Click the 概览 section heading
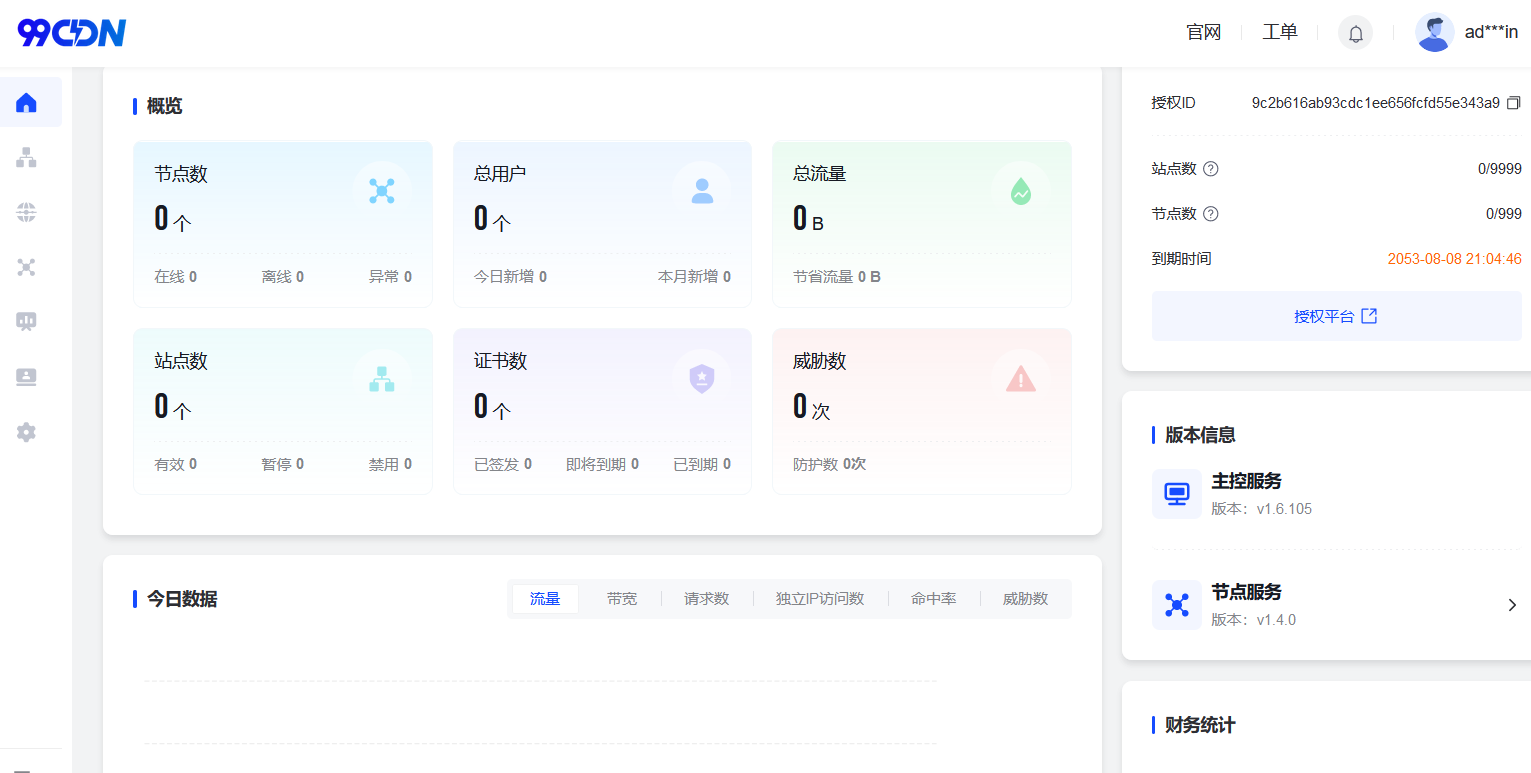 click(165, 106)
